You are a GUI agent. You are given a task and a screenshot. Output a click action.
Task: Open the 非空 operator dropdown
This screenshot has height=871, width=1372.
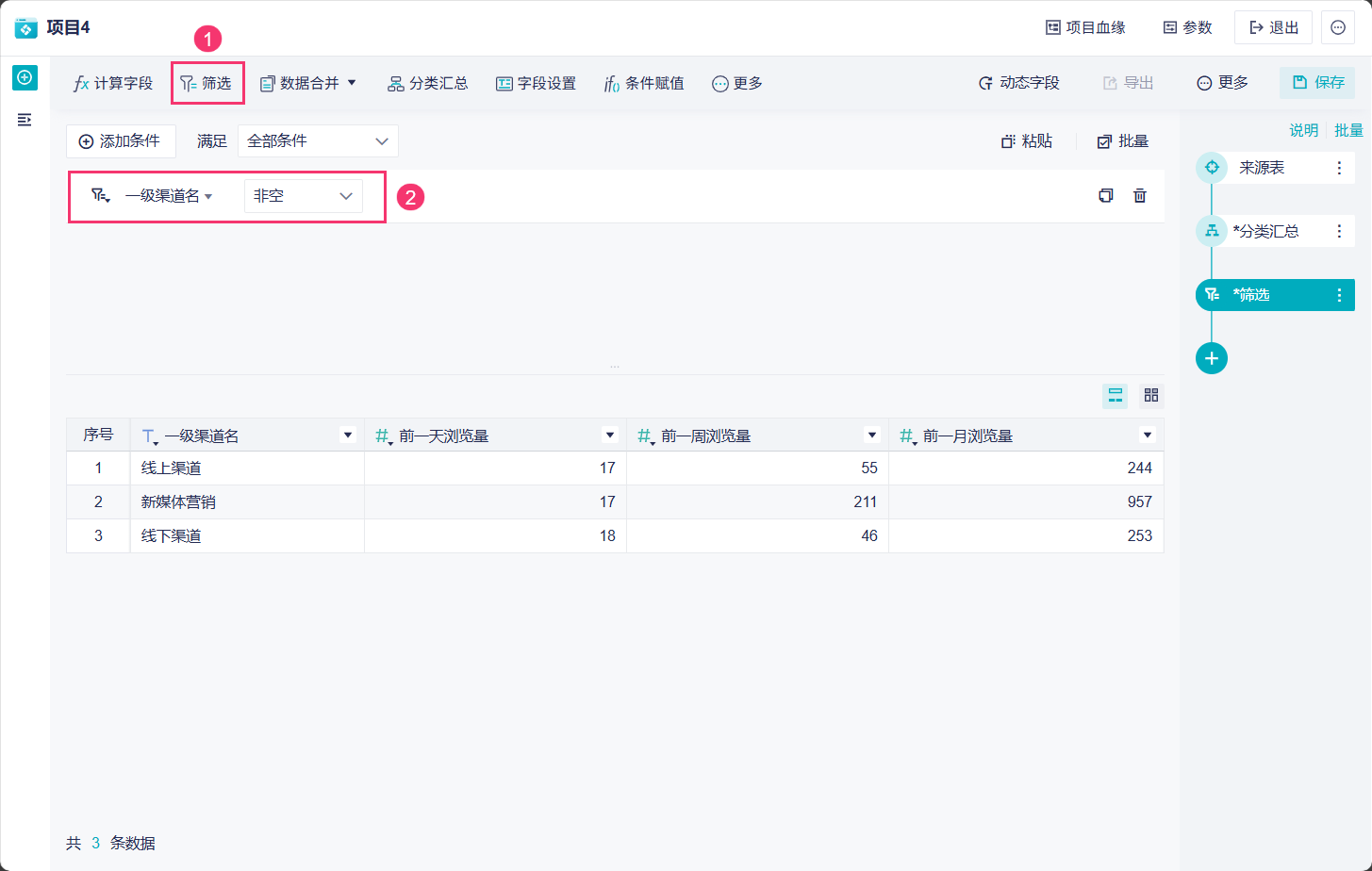(x=303, y=196)
